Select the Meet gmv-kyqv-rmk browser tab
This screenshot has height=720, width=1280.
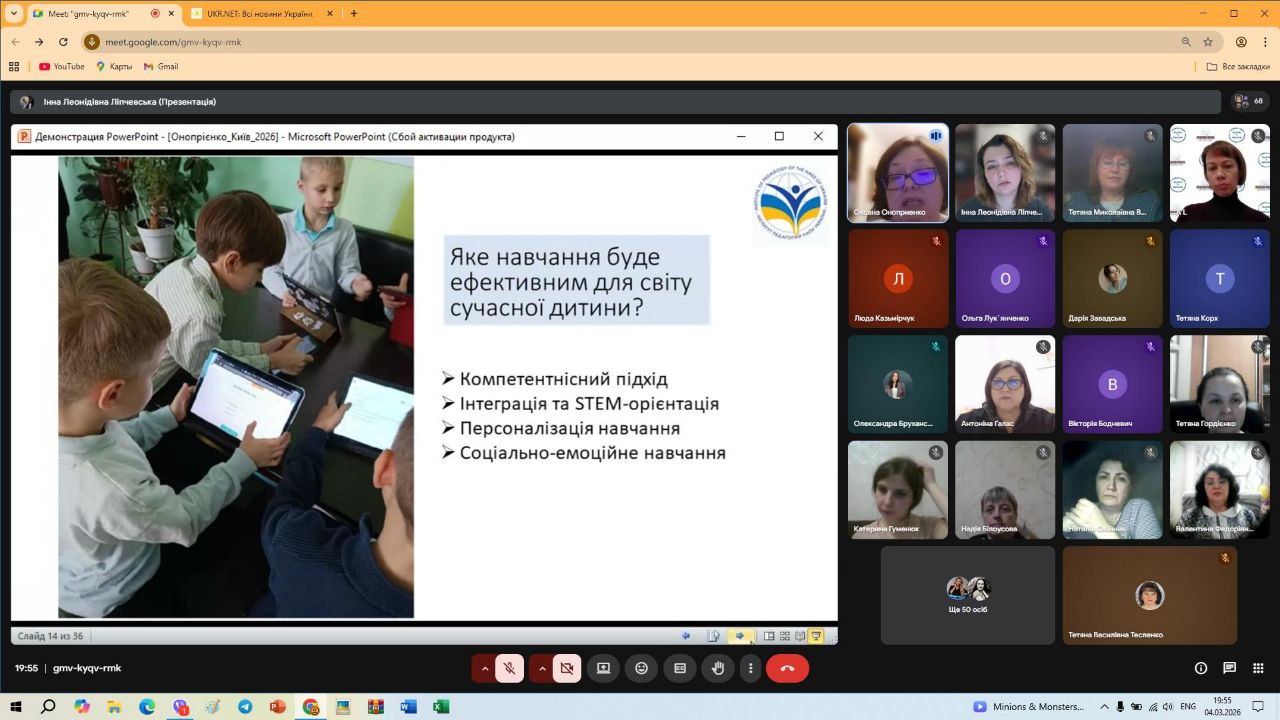[x=90, y=14]
